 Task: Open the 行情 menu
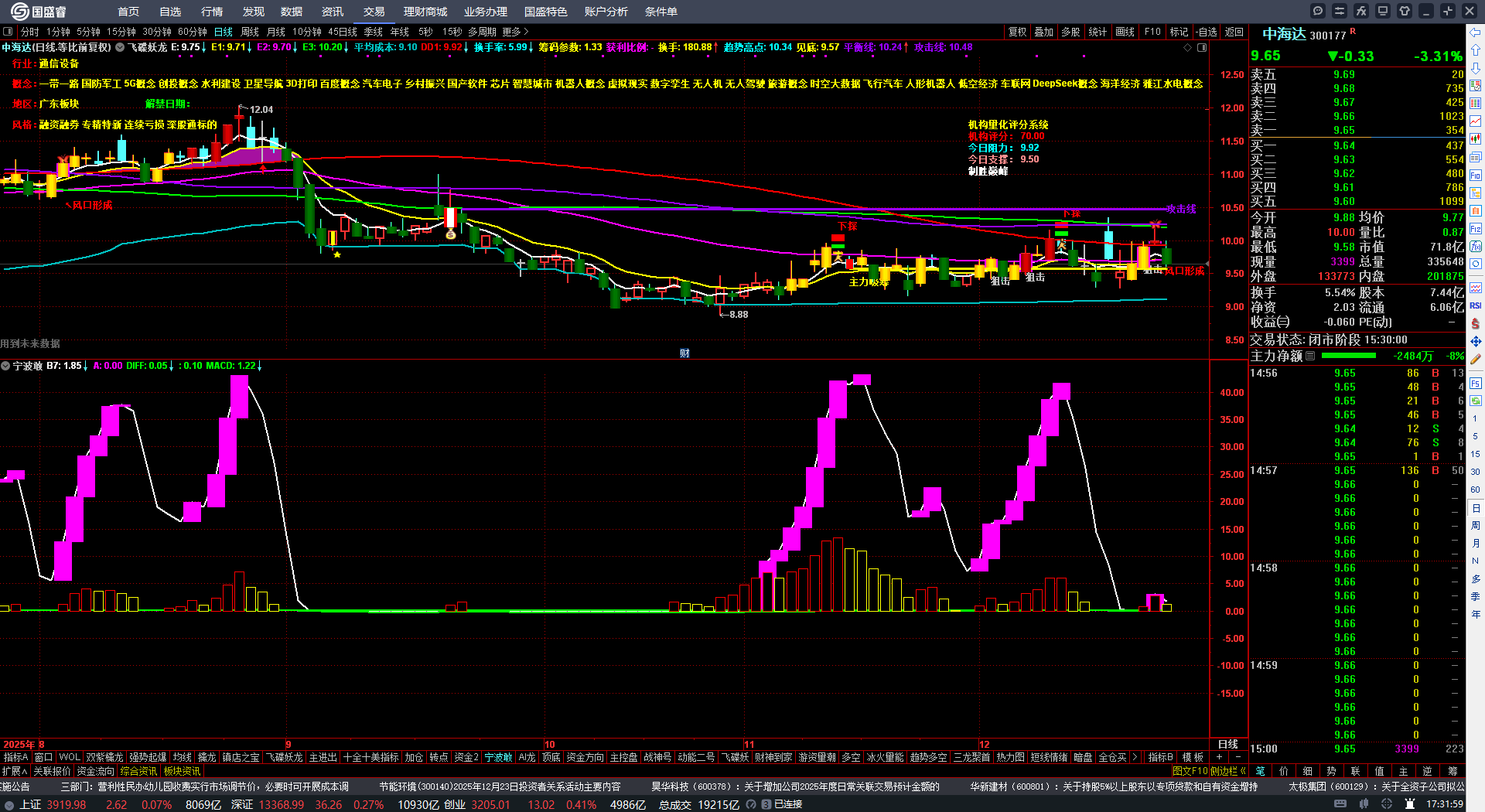coord(212,12)
